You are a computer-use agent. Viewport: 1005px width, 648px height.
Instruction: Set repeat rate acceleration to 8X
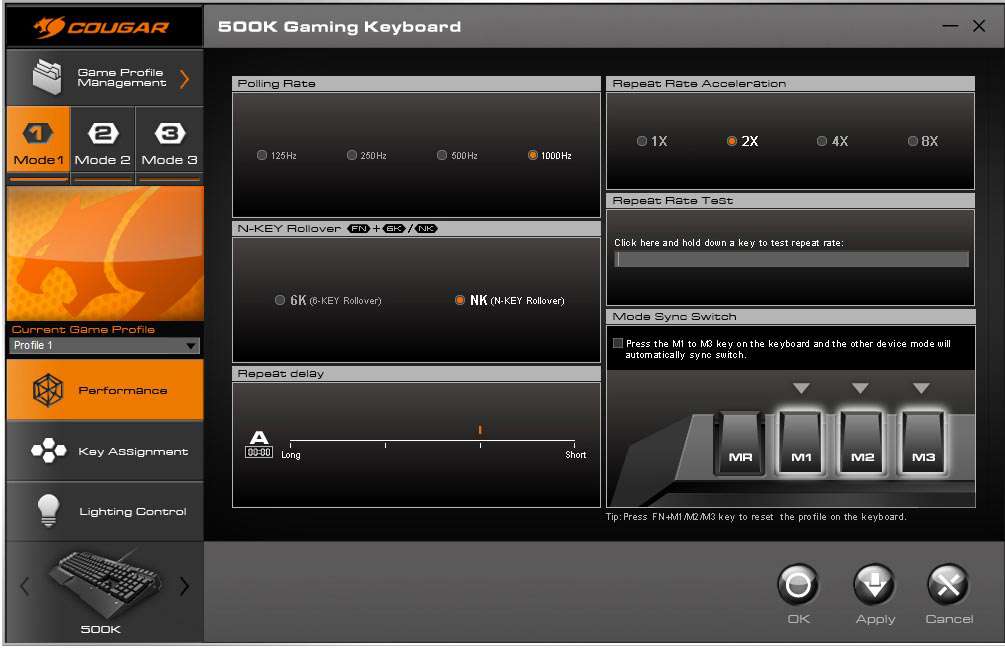point(913,141)
